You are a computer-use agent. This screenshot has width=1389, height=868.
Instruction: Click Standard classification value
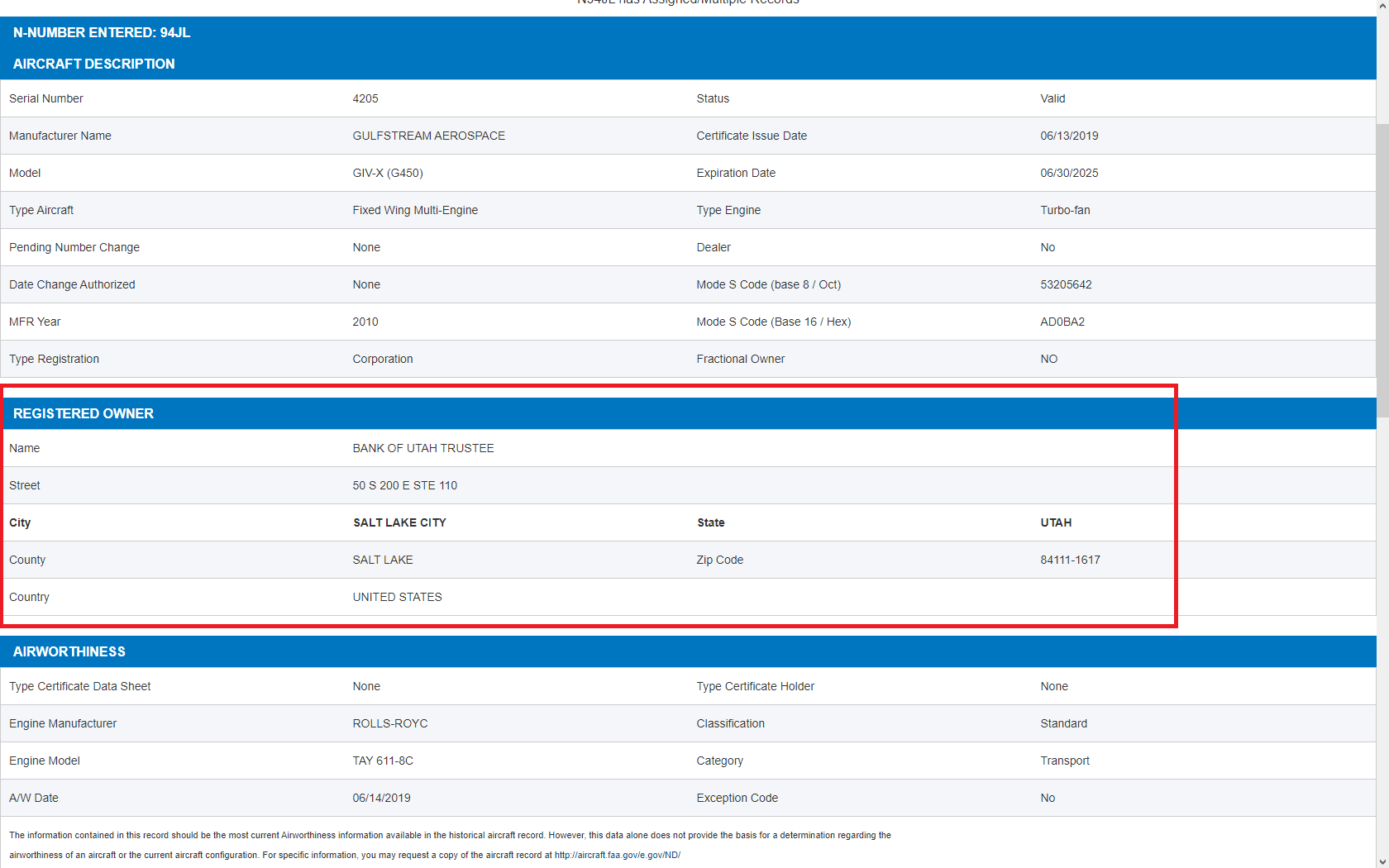[1063, 723]
